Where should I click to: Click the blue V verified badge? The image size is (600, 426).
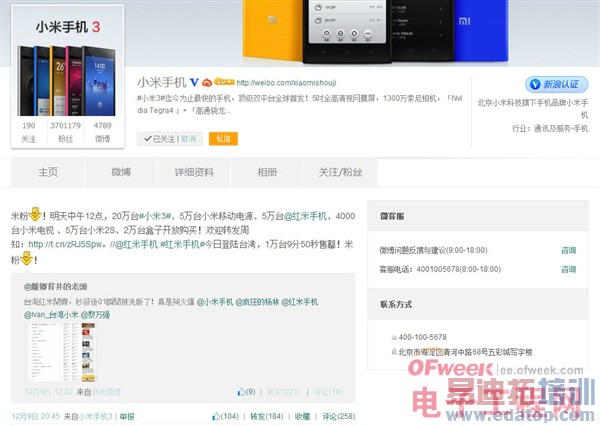(194, 82)
